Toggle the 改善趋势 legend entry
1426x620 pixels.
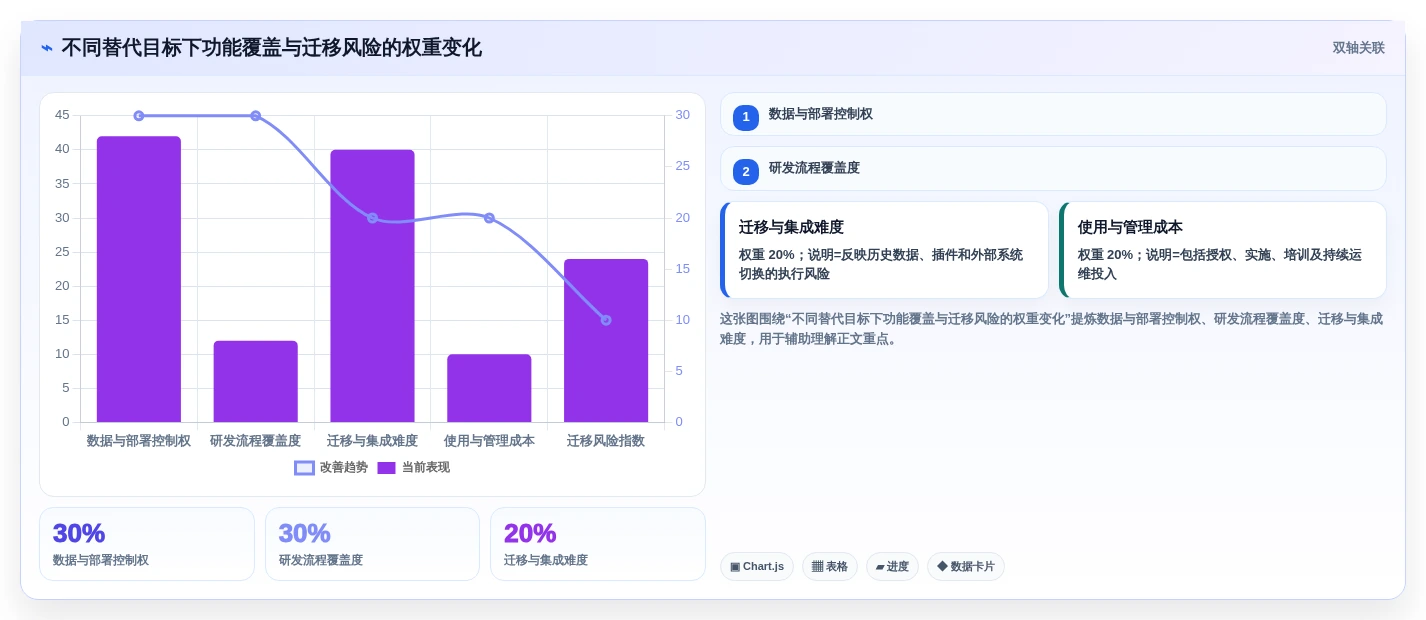(x=331, y=467)
